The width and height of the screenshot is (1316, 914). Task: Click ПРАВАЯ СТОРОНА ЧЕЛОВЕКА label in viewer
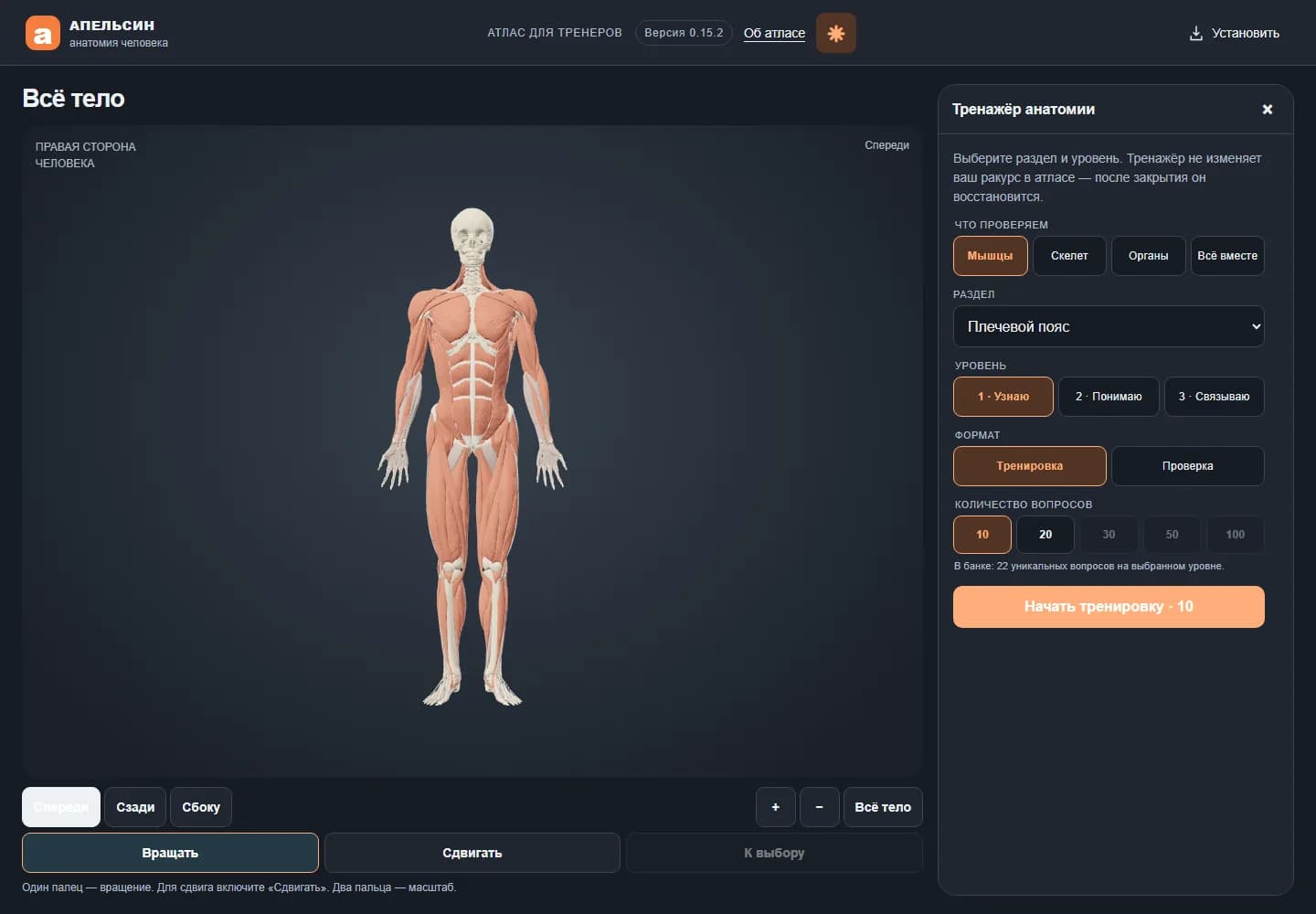pyautogui.click(x=85, y=154)
